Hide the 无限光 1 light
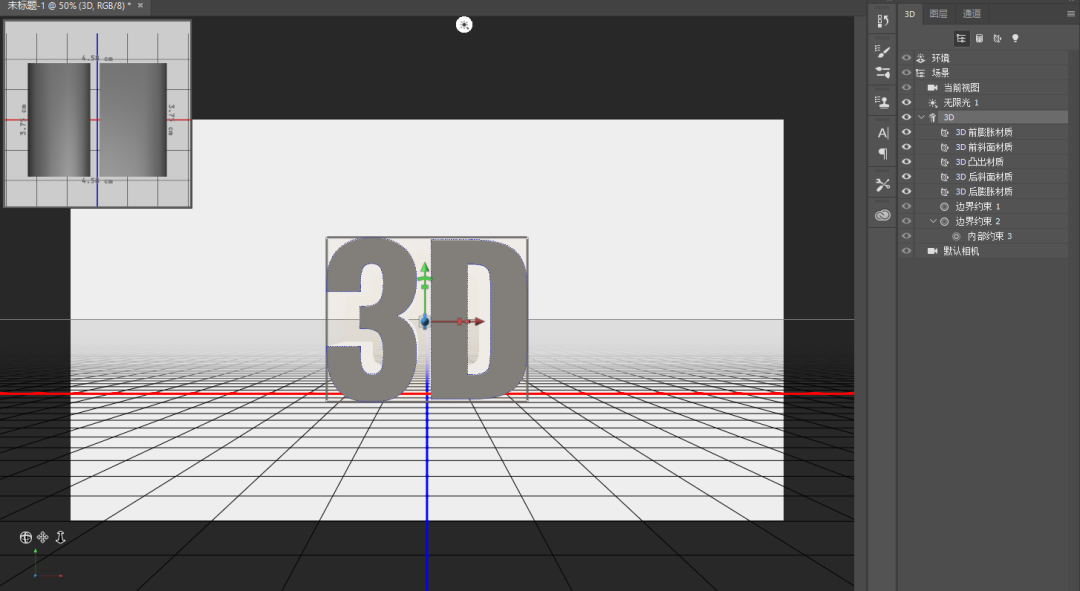Screen dimensions: 1080x591 (906, 103)
